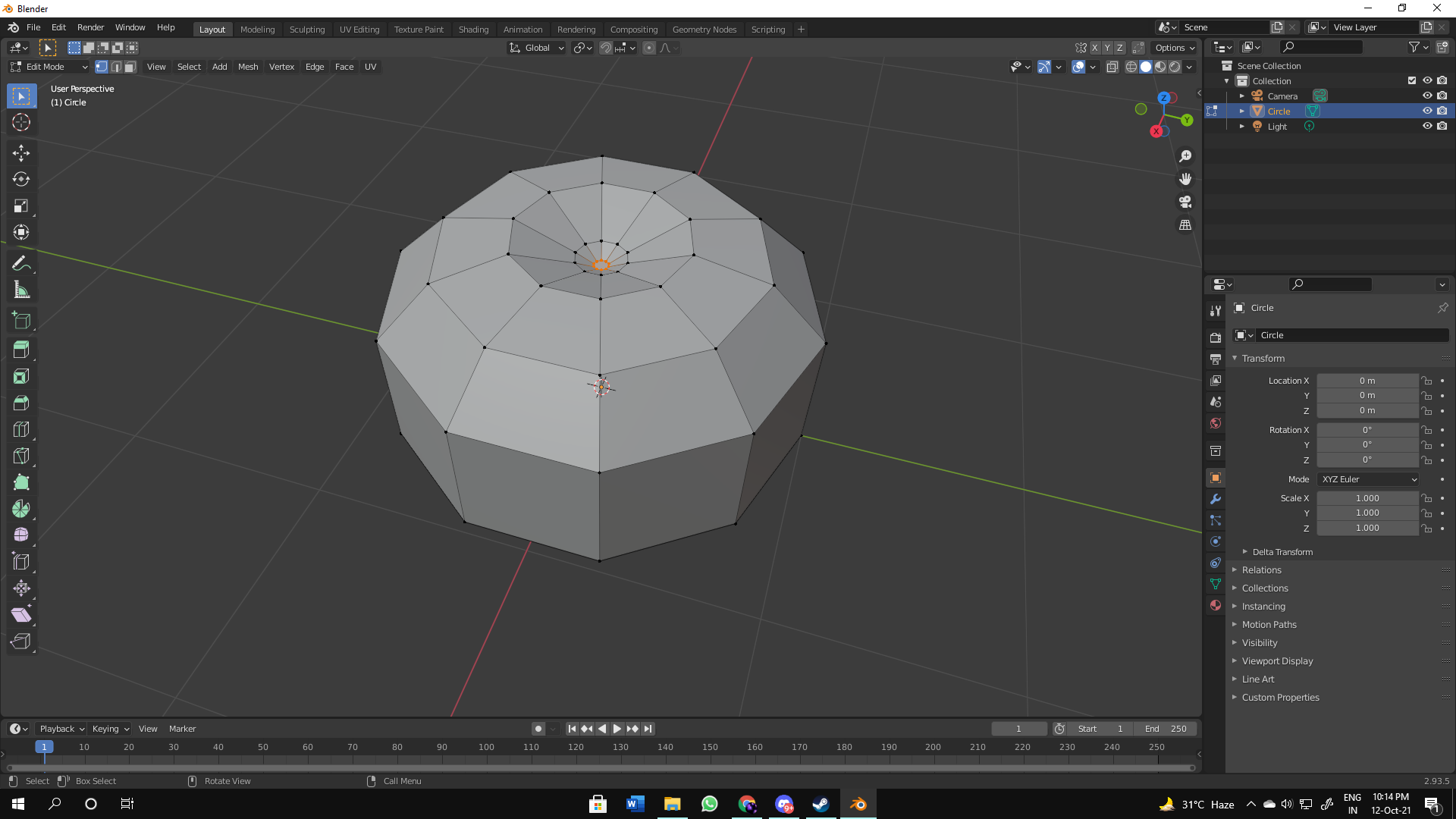Switch perspective/orthographic grid icon

click(x=1185, y=225)
